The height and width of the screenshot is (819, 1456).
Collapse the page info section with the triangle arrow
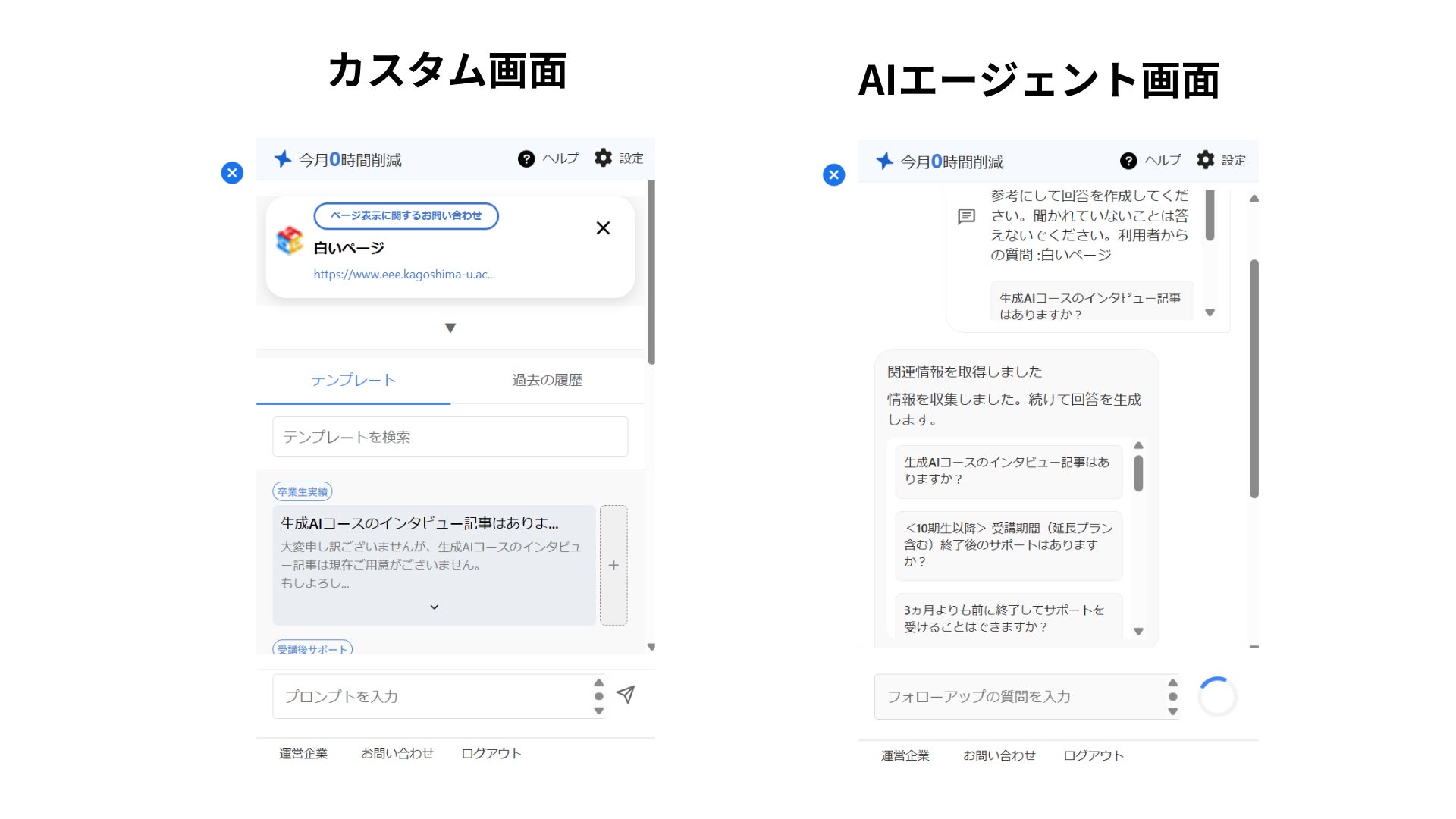click(x=450, y=328)
